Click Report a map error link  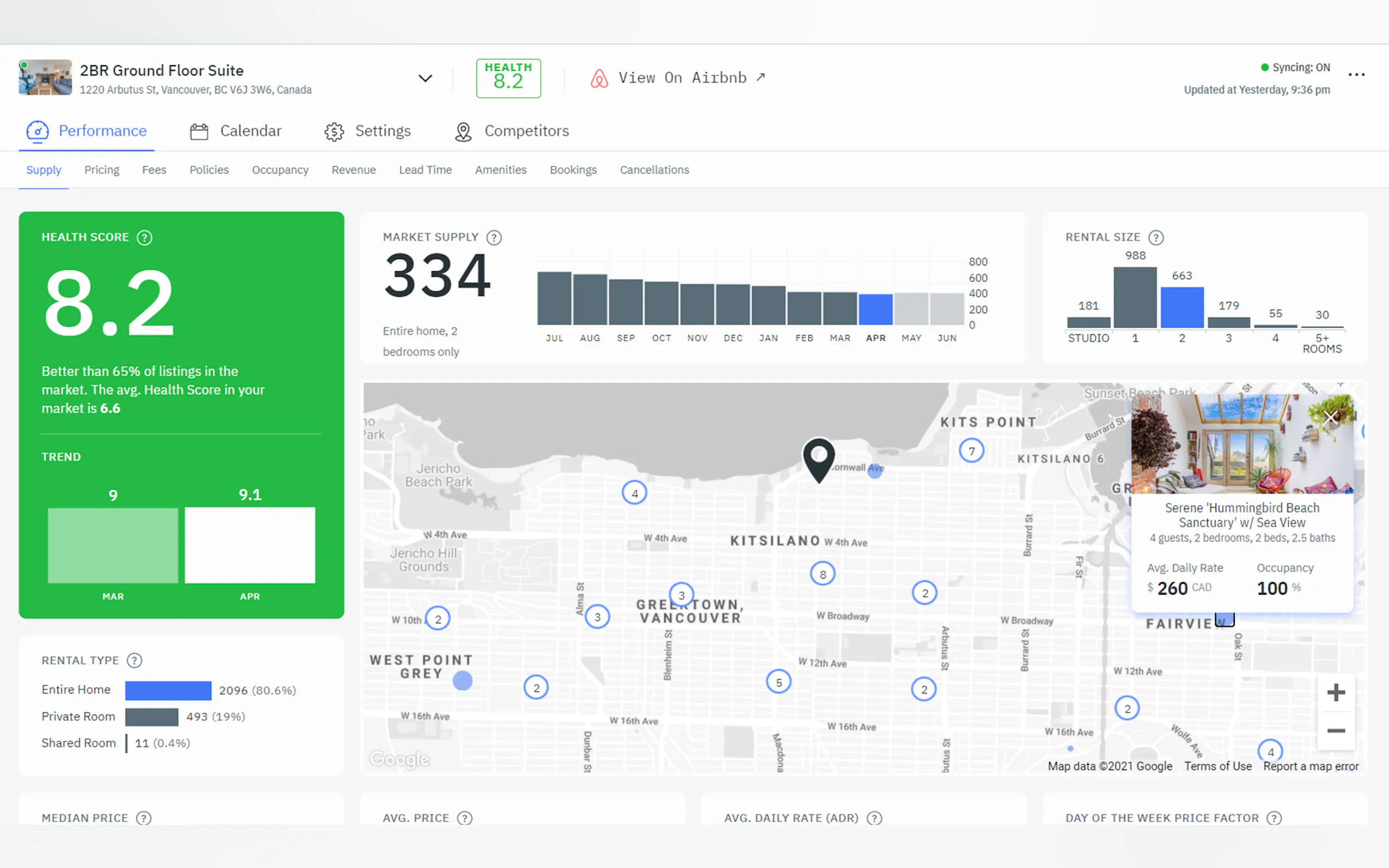1310,766
